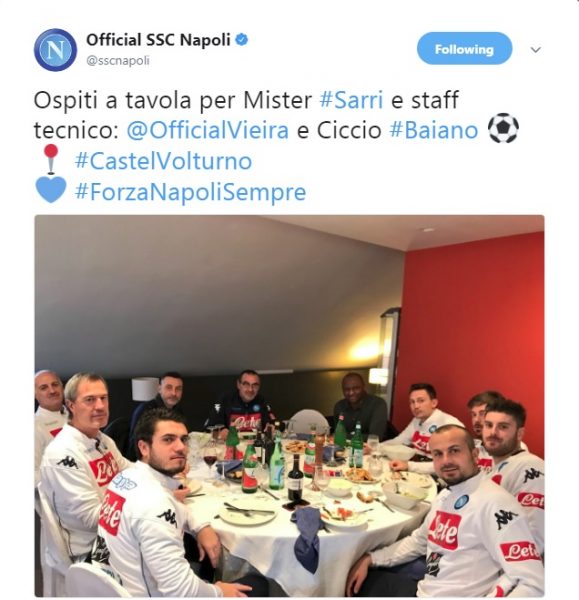
Task: Visit the @OfficialVieira mention
Action: tap(207, 130)
